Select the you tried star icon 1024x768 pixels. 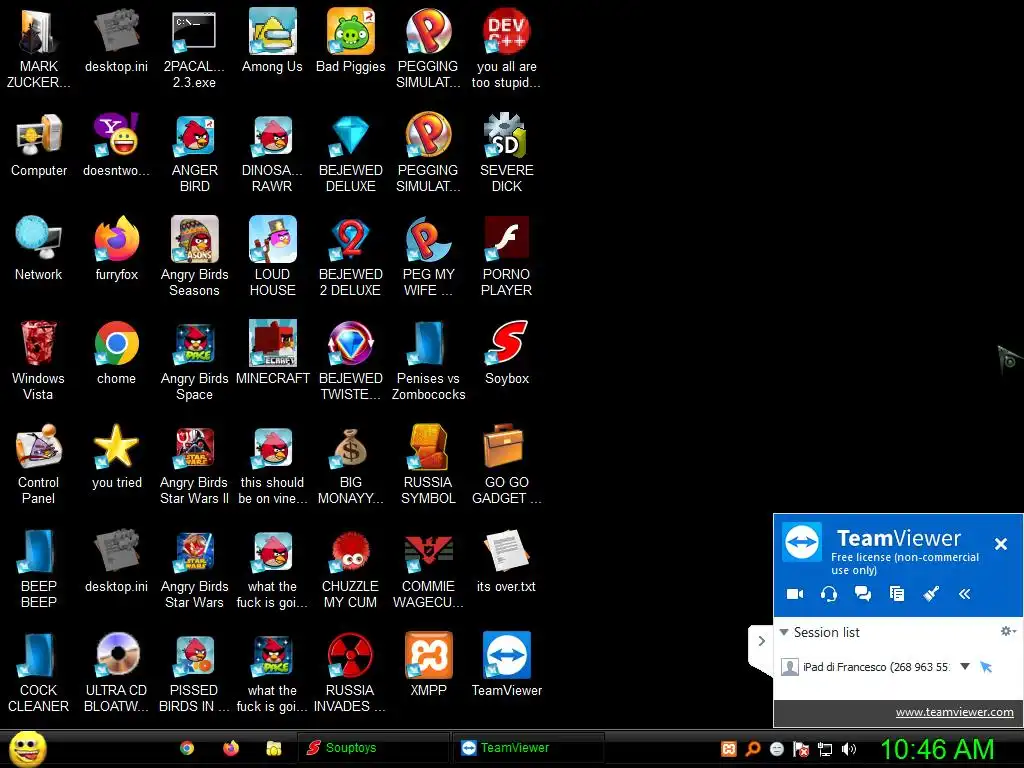(x=117, y=456)
